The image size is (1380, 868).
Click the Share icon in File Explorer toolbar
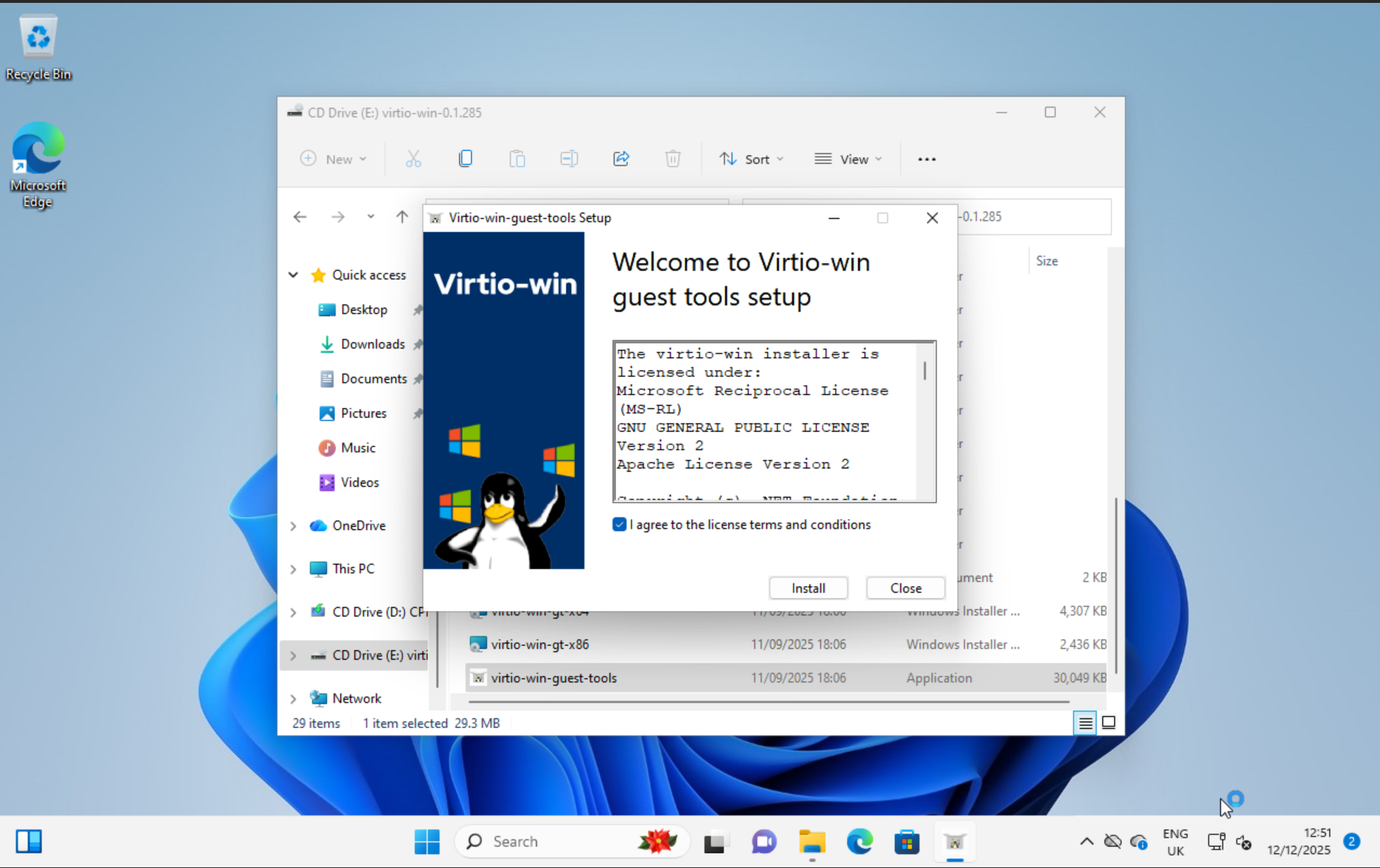tap(620, 158)
